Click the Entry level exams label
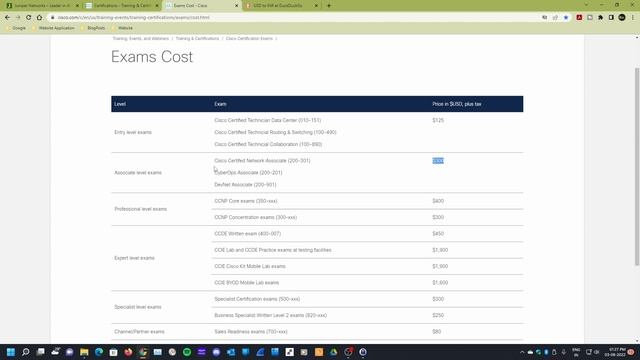The width and height of the screenshot is (640, 360). tap(133, 132)
